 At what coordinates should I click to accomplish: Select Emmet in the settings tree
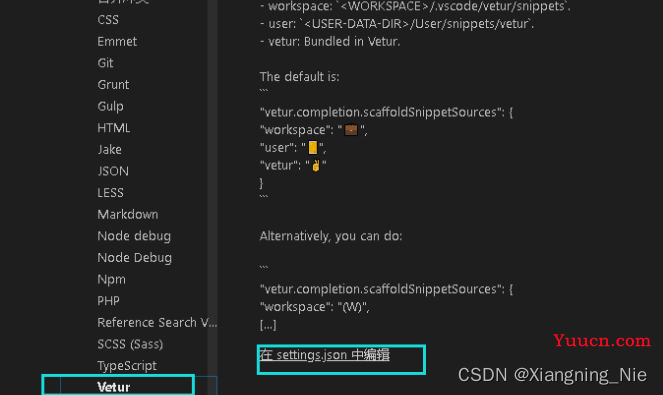point(117,41)
